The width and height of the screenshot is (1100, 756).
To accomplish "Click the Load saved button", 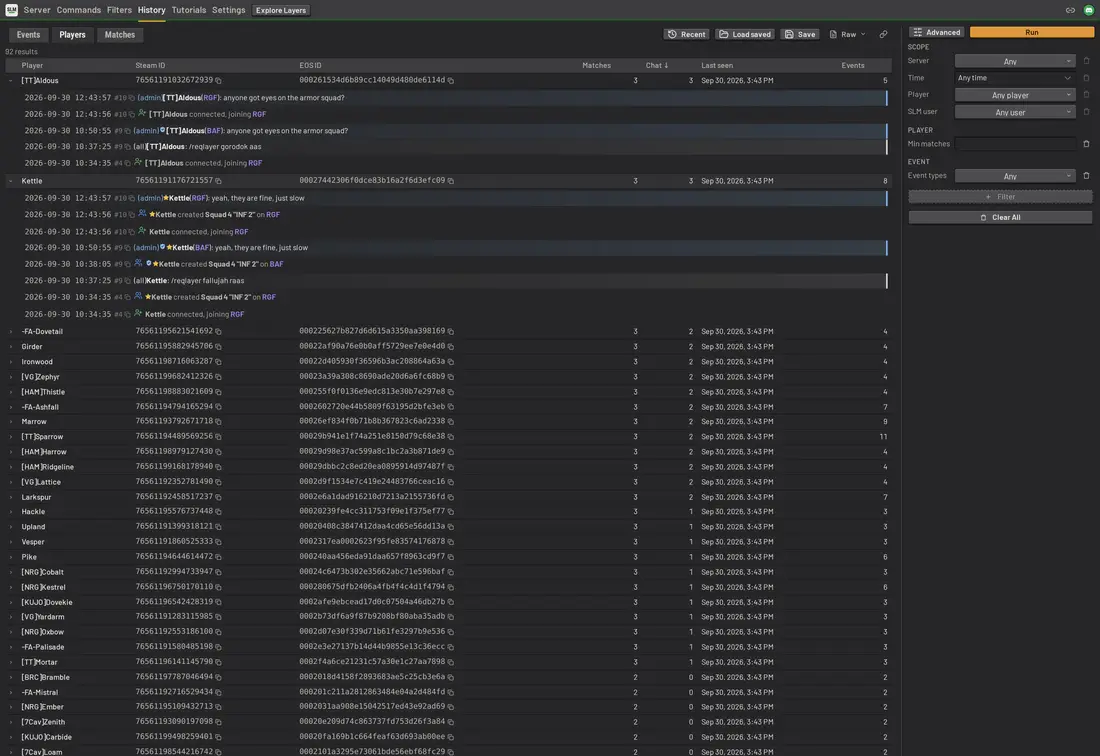I will [744, 34].
